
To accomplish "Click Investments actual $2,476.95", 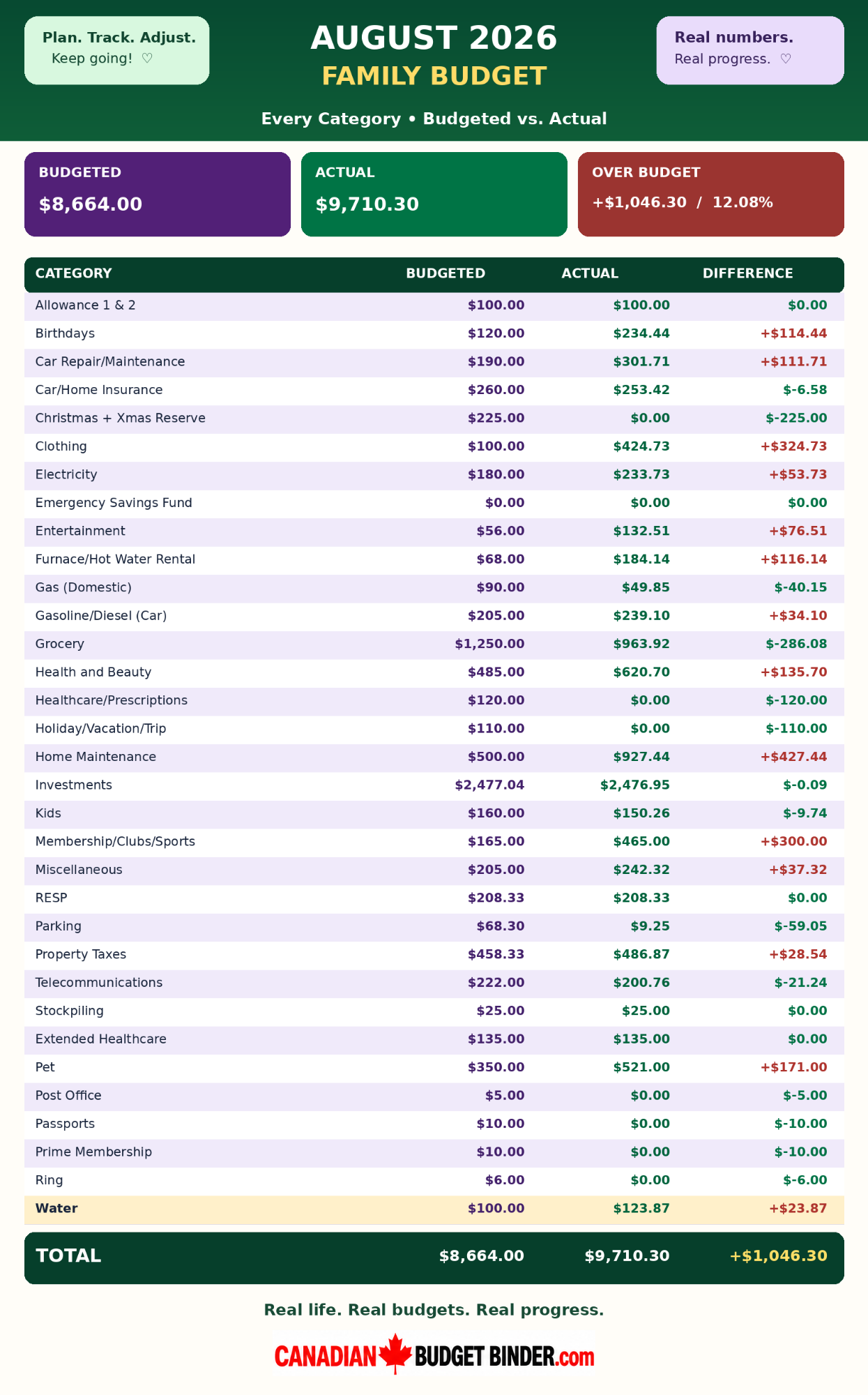I will coord(635,785).
